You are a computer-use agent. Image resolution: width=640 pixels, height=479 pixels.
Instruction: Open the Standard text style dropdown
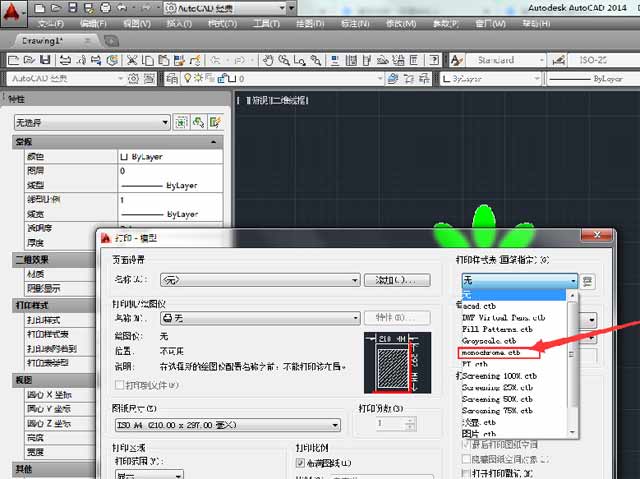[506, 60]
